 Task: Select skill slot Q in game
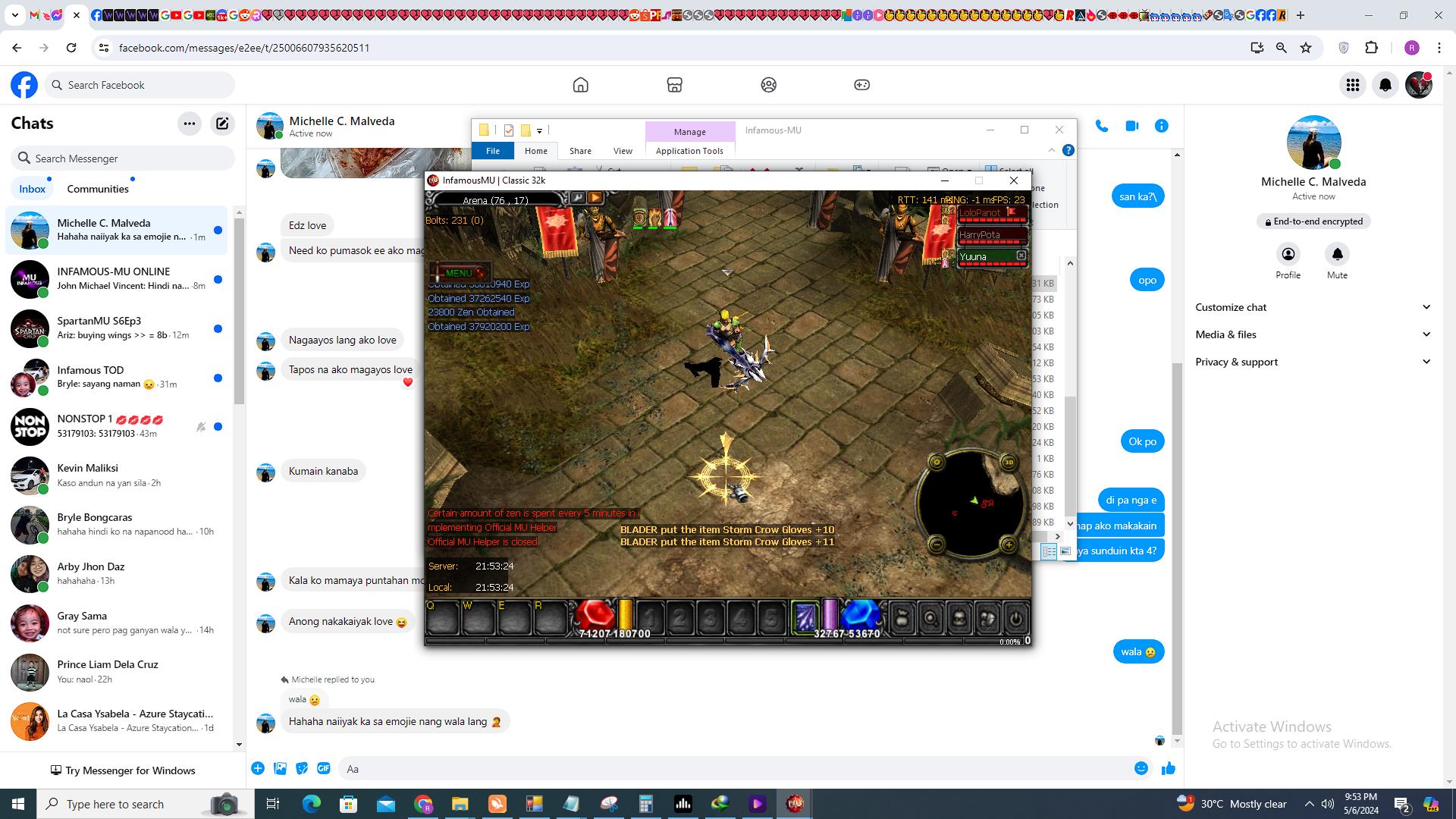444,617
